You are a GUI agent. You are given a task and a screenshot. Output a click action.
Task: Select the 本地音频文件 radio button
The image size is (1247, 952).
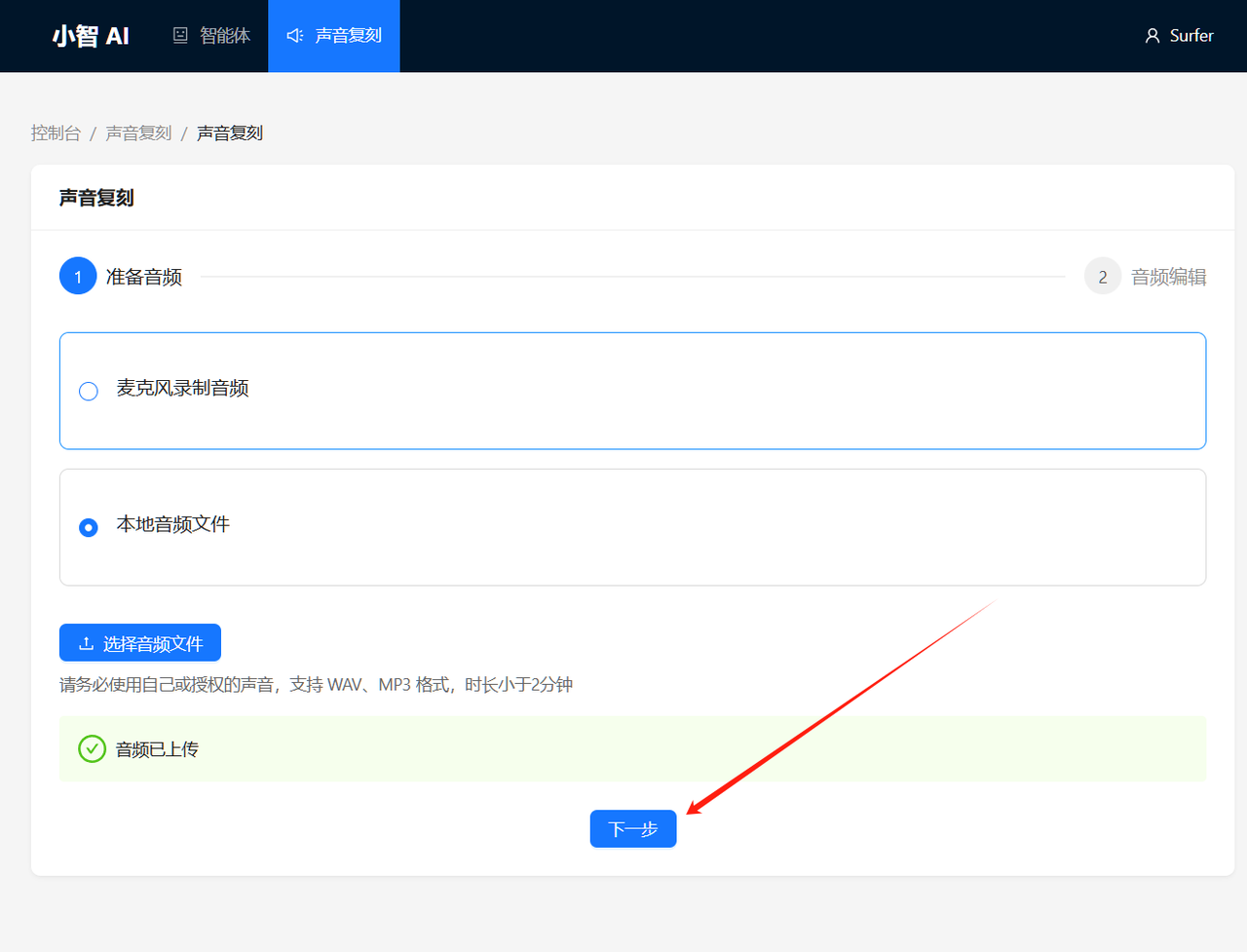click(x=89, y=527)
